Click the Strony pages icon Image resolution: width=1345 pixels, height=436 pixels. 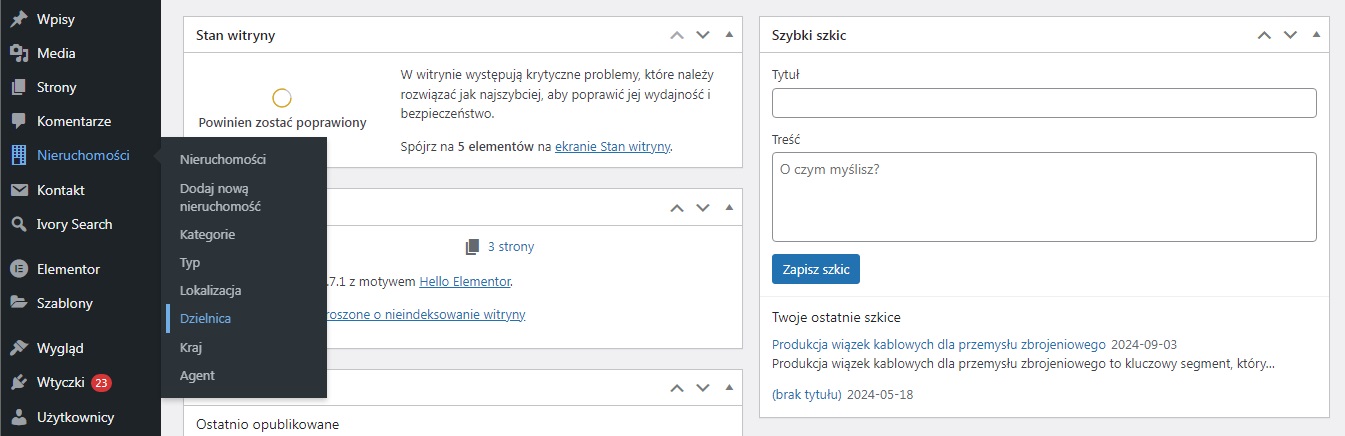point(18,87)
